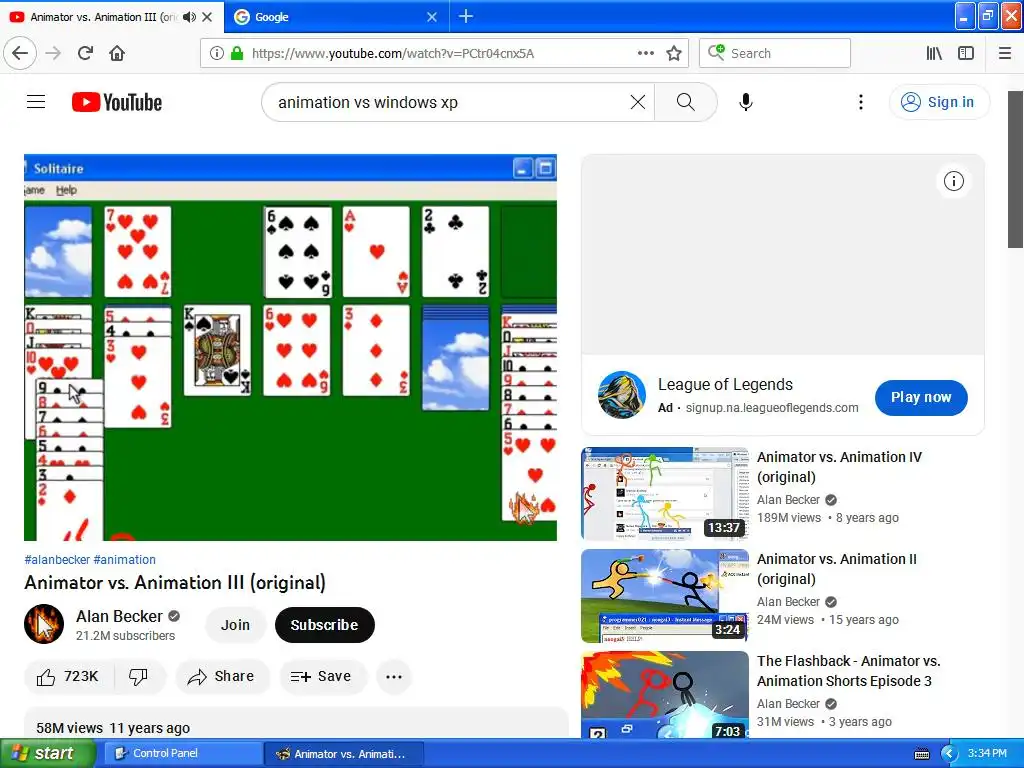Subscribe to Alan Becker
Screen dimensions: 1024x768
(325, 625)
